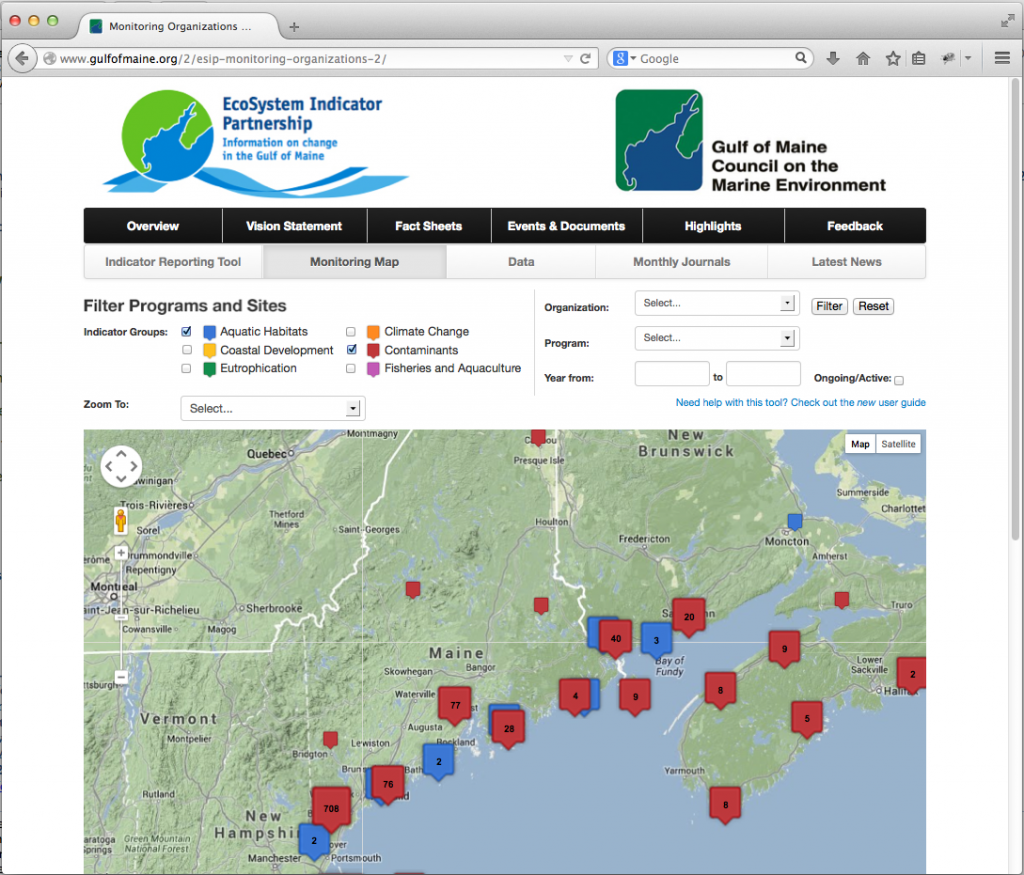Screen dimensions: 1024x875
Task: Open the red cluster marker labeled 28
Action: coord(509,729)
